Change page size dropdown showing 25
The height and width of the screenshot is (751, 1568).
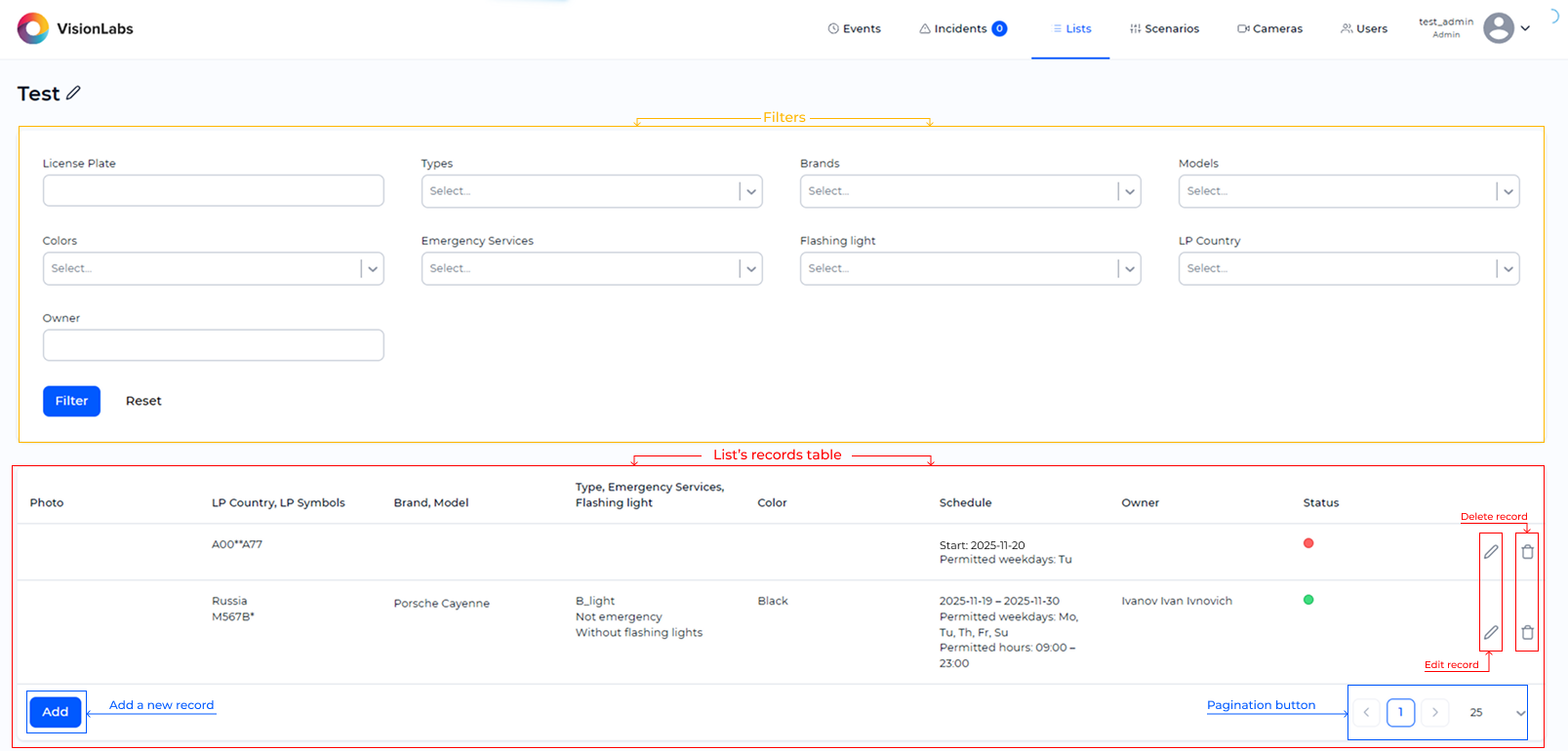coord(1496,713)
